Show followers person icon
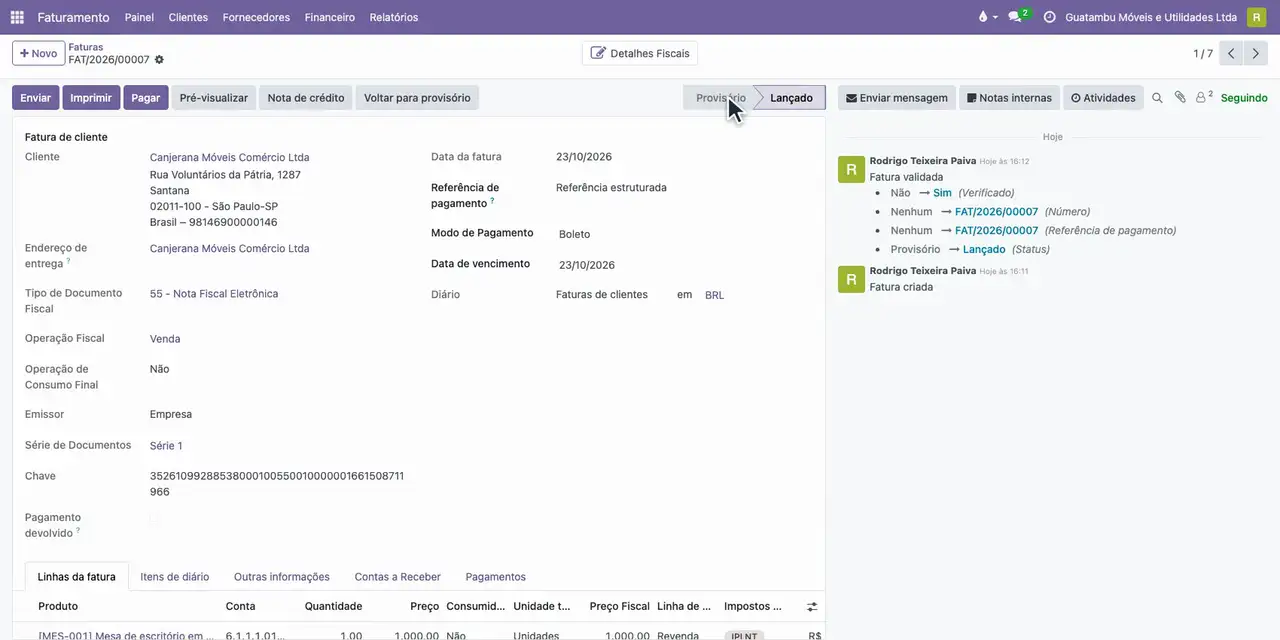Image resolution: width=1280 pixels, height=640 pixels. tap(1204, 97)
